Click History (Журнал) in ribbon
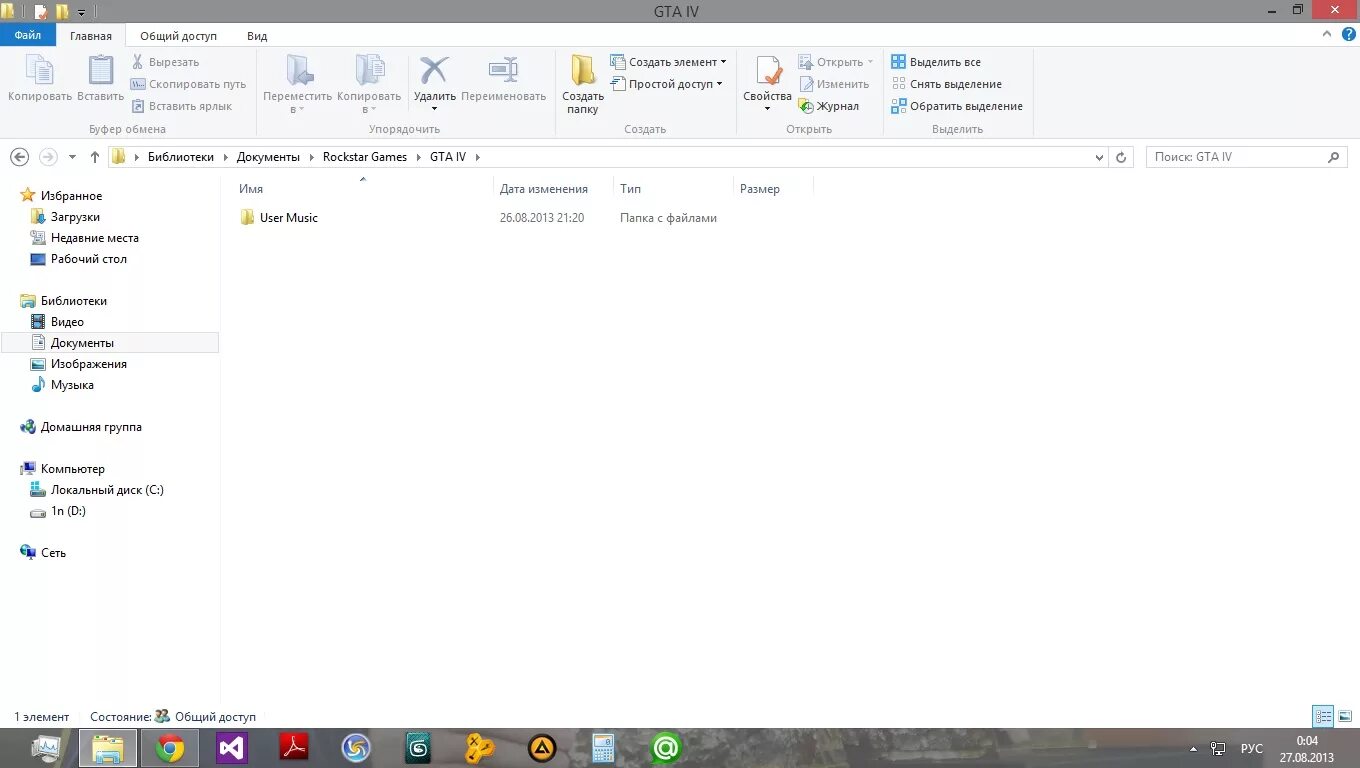1360x768 pixels. tap(828, 106)
